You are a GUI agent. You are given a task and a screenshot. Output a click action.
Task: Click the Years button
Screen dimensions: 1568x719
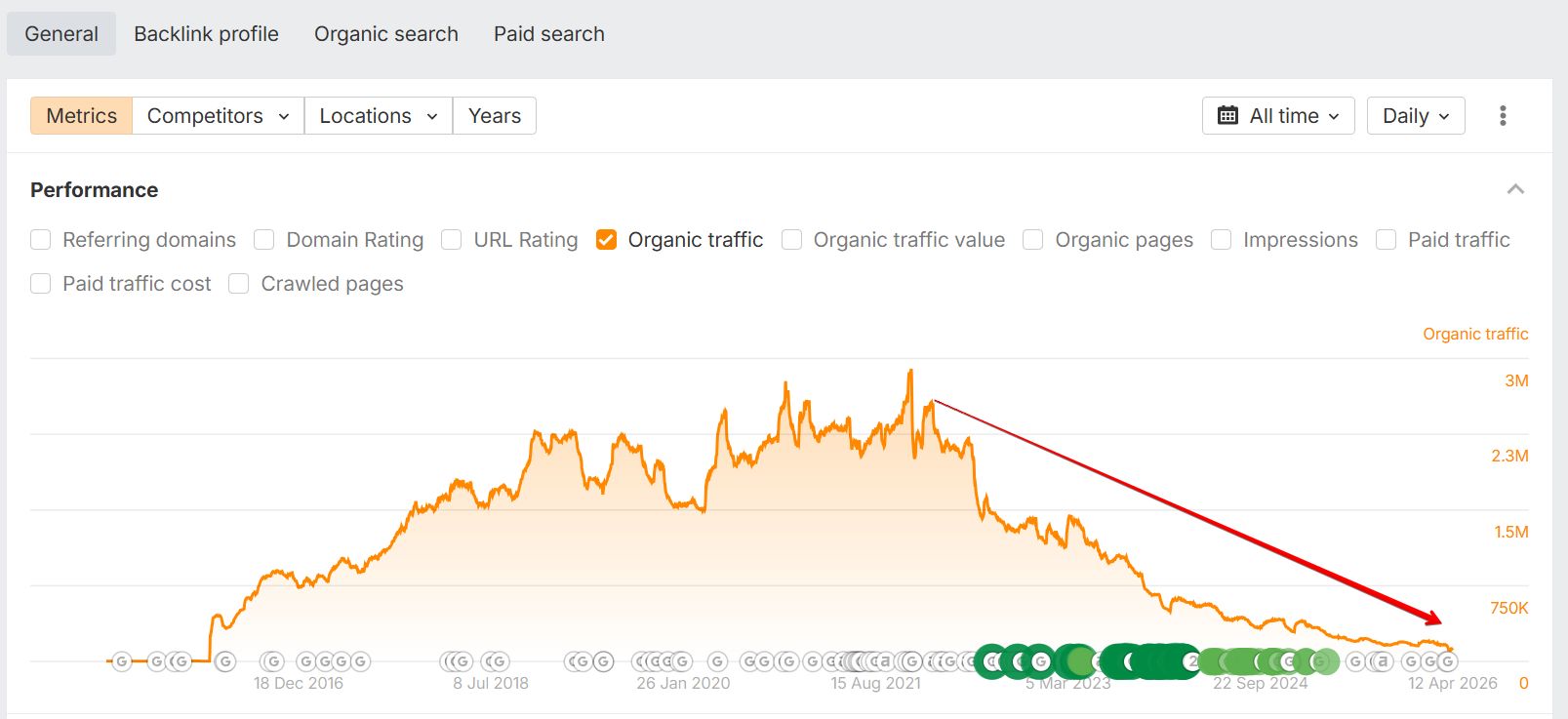[x=494, y=115]
